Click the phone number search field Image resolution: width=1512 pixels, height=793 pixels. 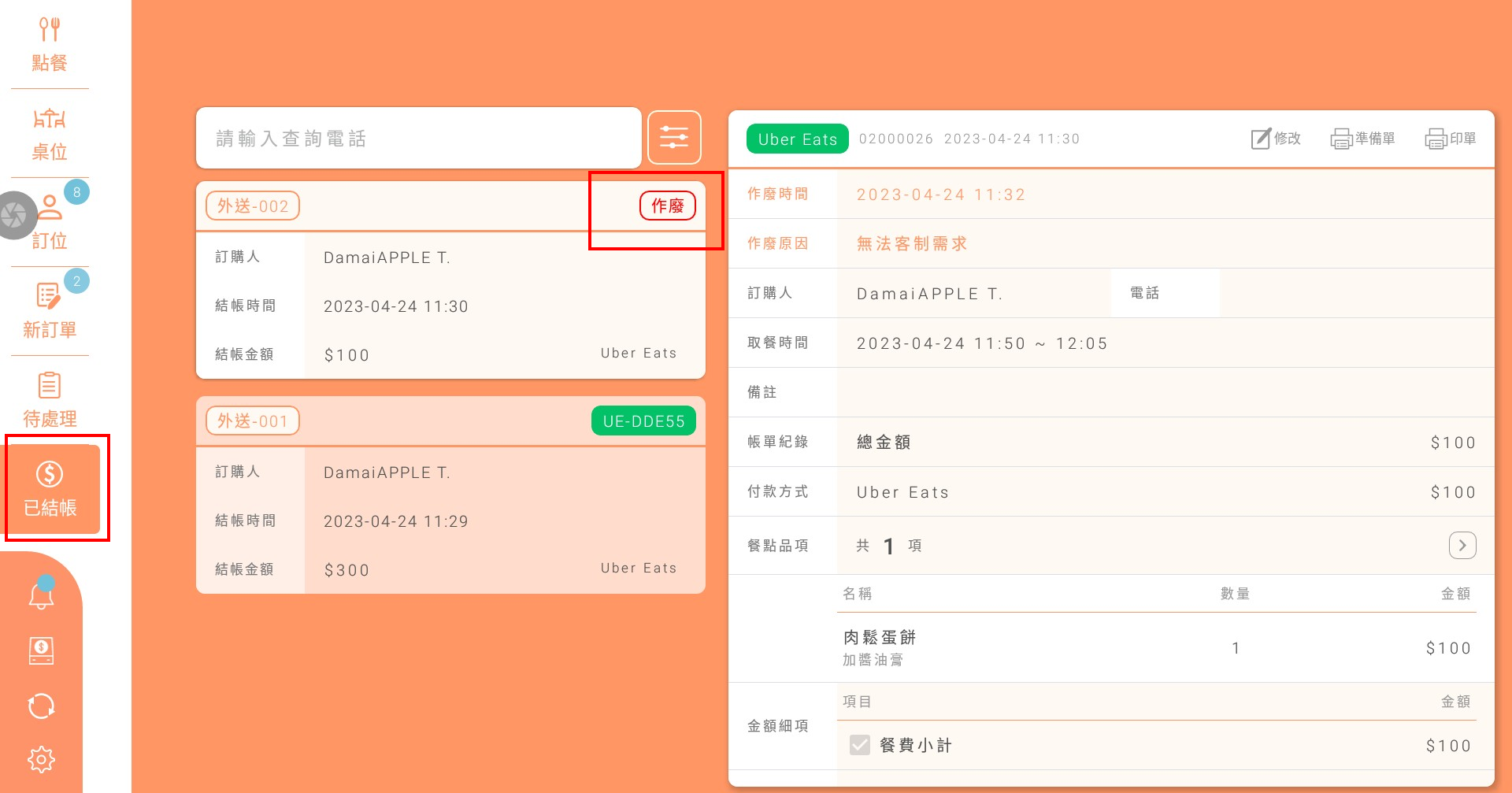pyautogui.click(x=418, y=139)
